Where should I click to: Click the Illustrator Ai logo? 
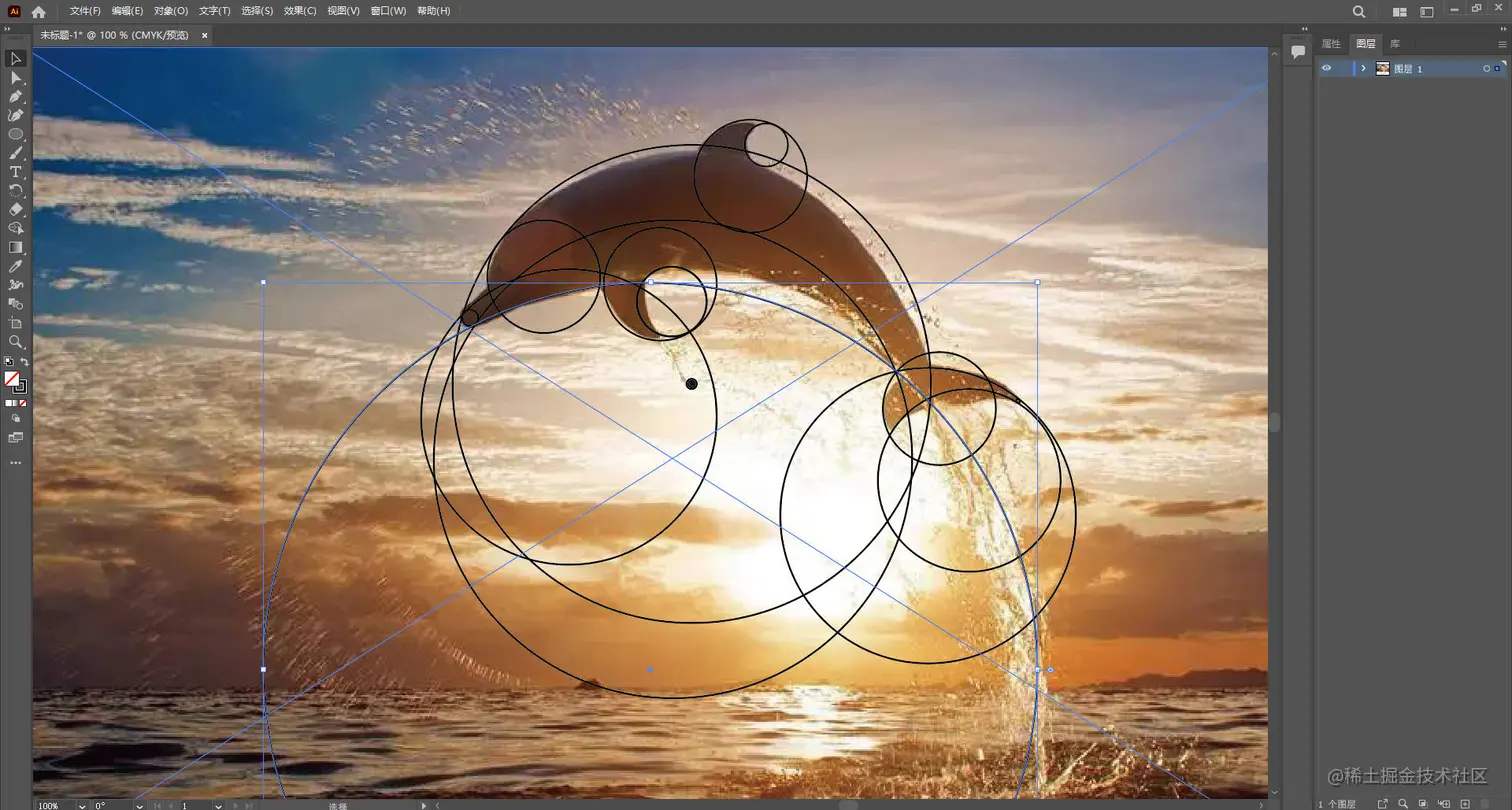pyautogui.click(x=14, y=12)
